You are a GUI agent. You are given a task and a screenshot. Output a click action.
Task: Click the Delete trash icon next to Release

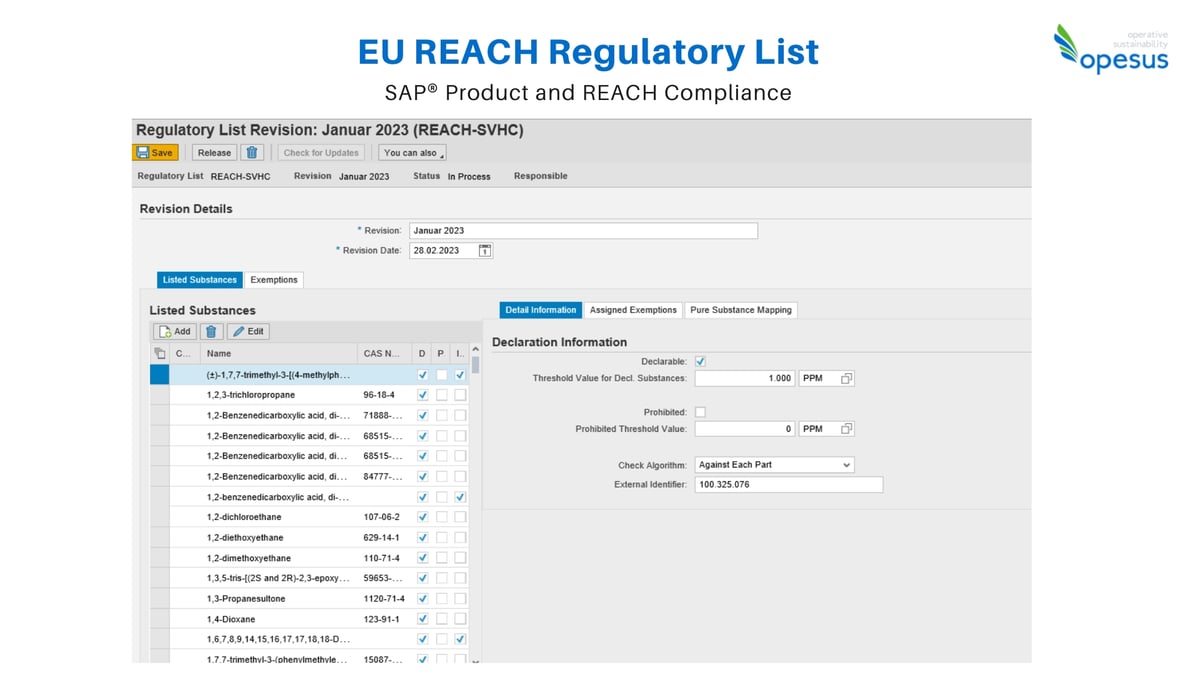252,152
